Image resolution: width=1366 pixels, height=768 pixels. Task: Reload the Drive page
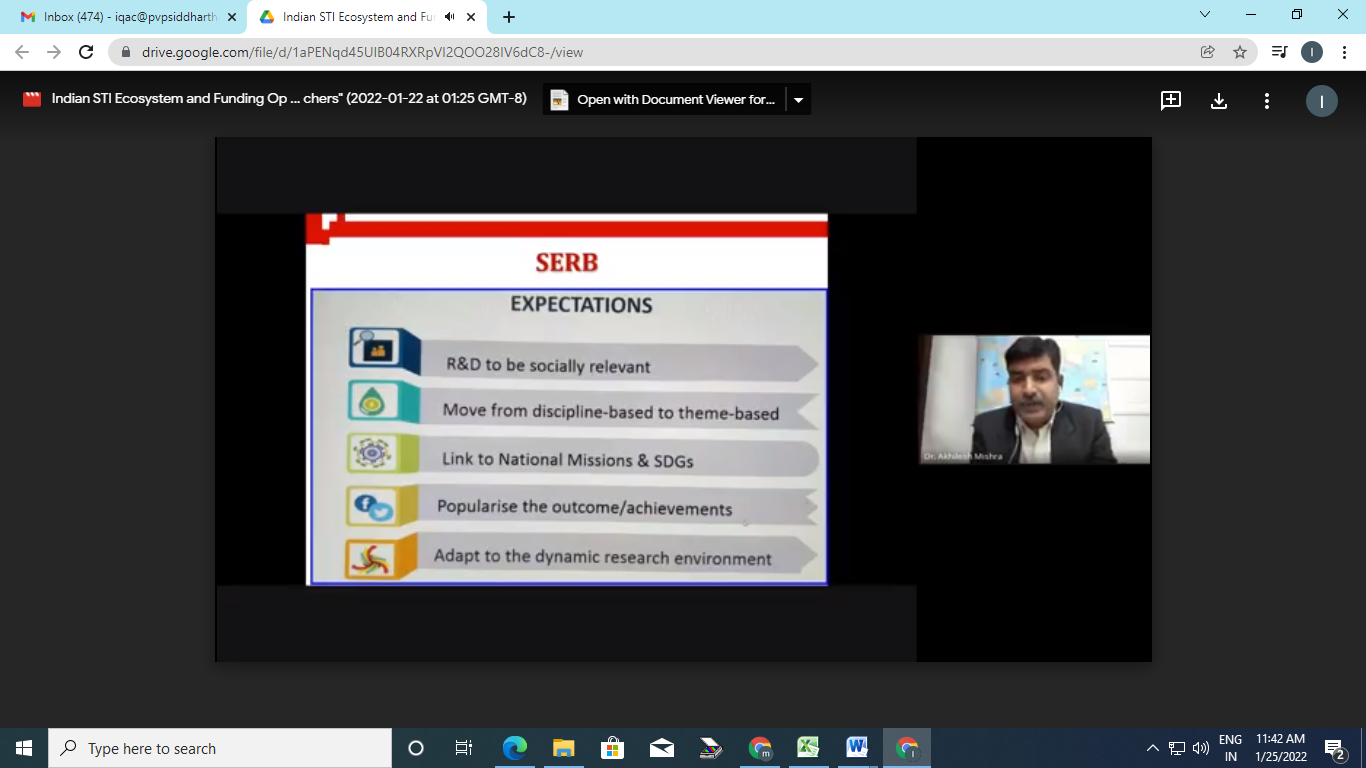86,52
